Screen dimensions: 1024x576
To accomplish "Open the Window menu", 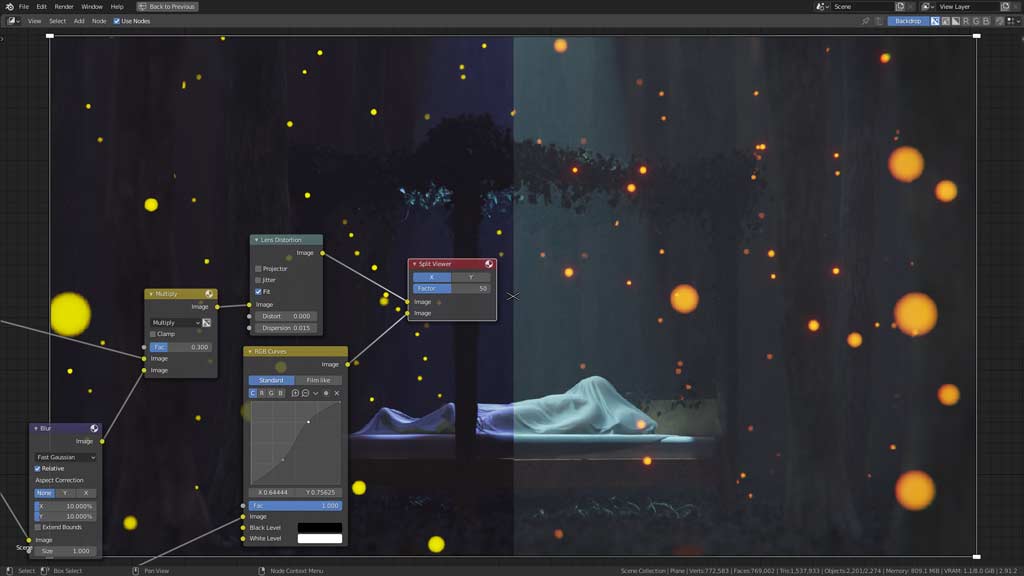I will (92, 7).
